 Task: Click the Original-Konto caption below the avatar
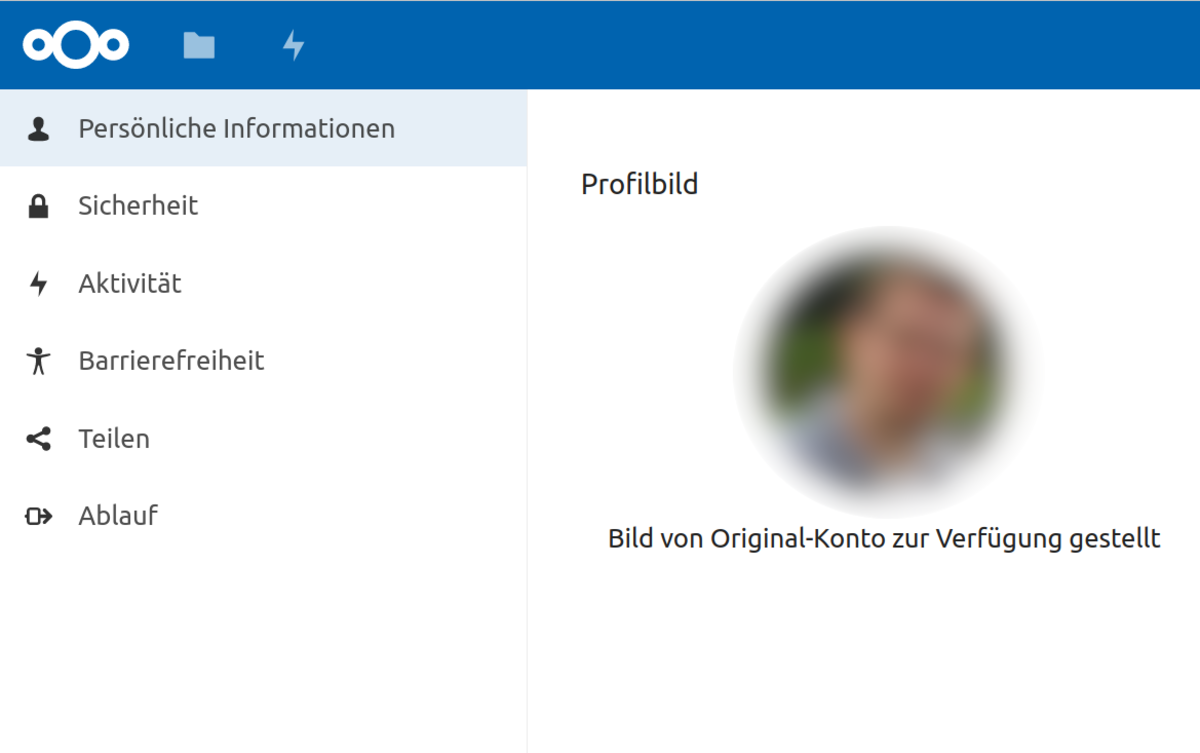(884, 539)
